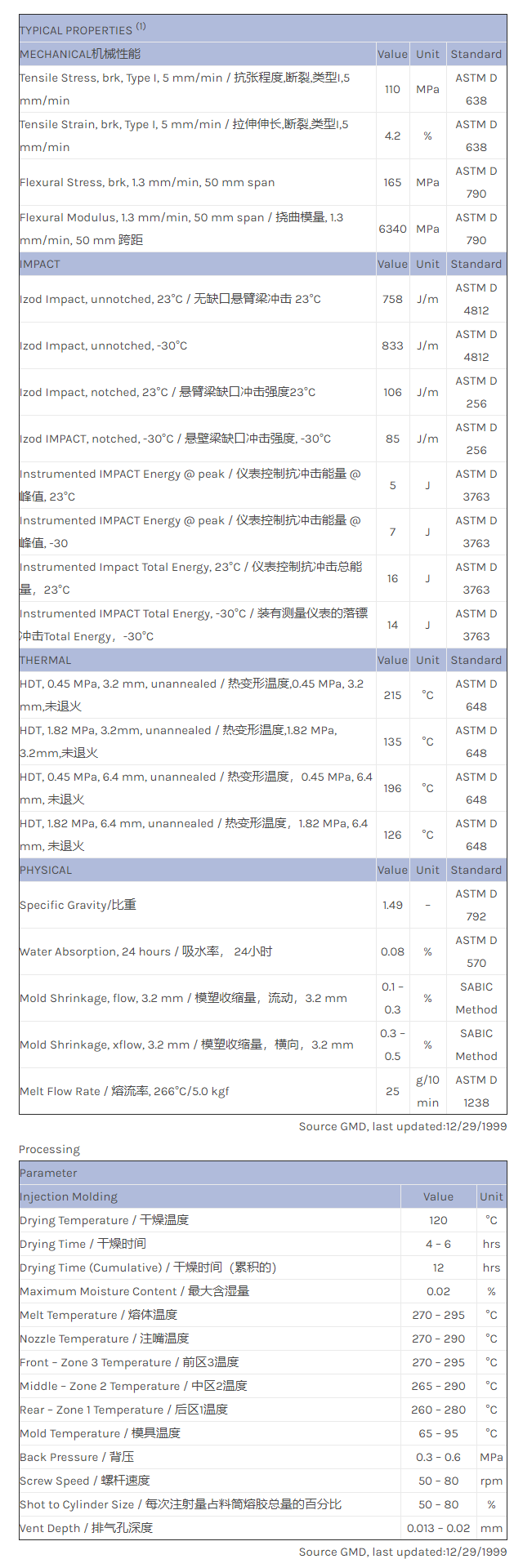Select the Injection Molding column header

pos(69,1196)
